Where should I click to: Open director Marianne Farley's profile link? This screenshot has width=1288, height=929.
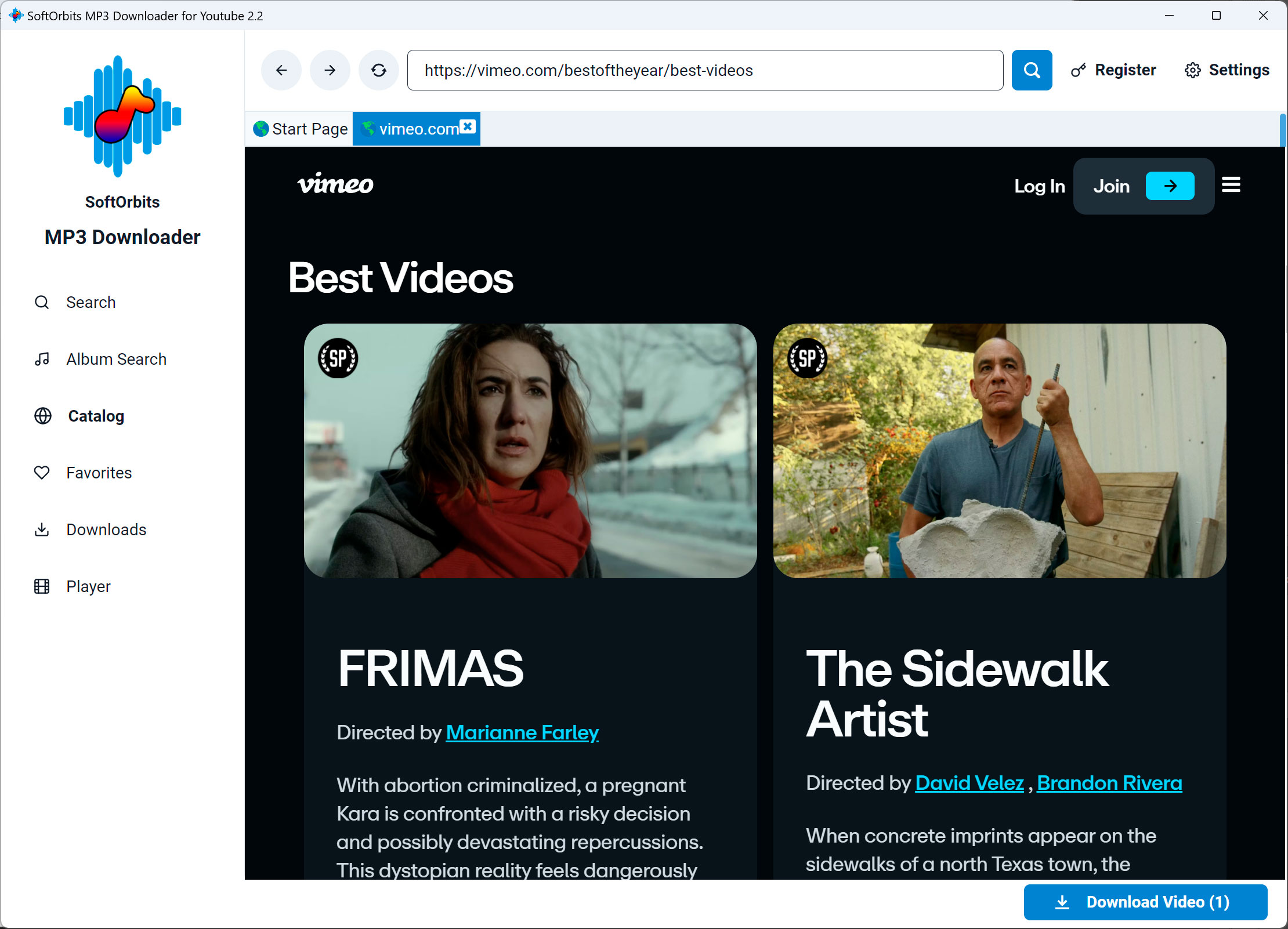(522, 732)
